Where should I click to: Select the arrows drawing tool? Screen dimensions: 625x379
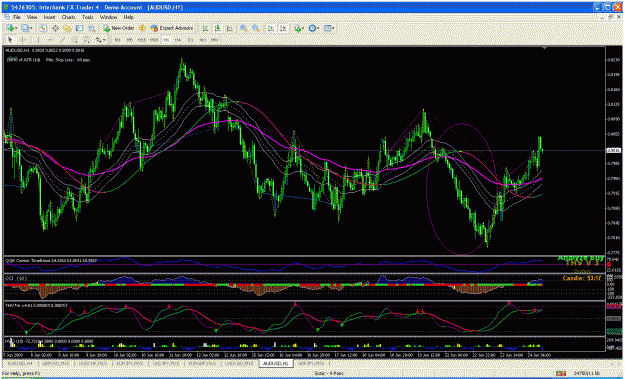pyautogui.click(x=98, y=40)
